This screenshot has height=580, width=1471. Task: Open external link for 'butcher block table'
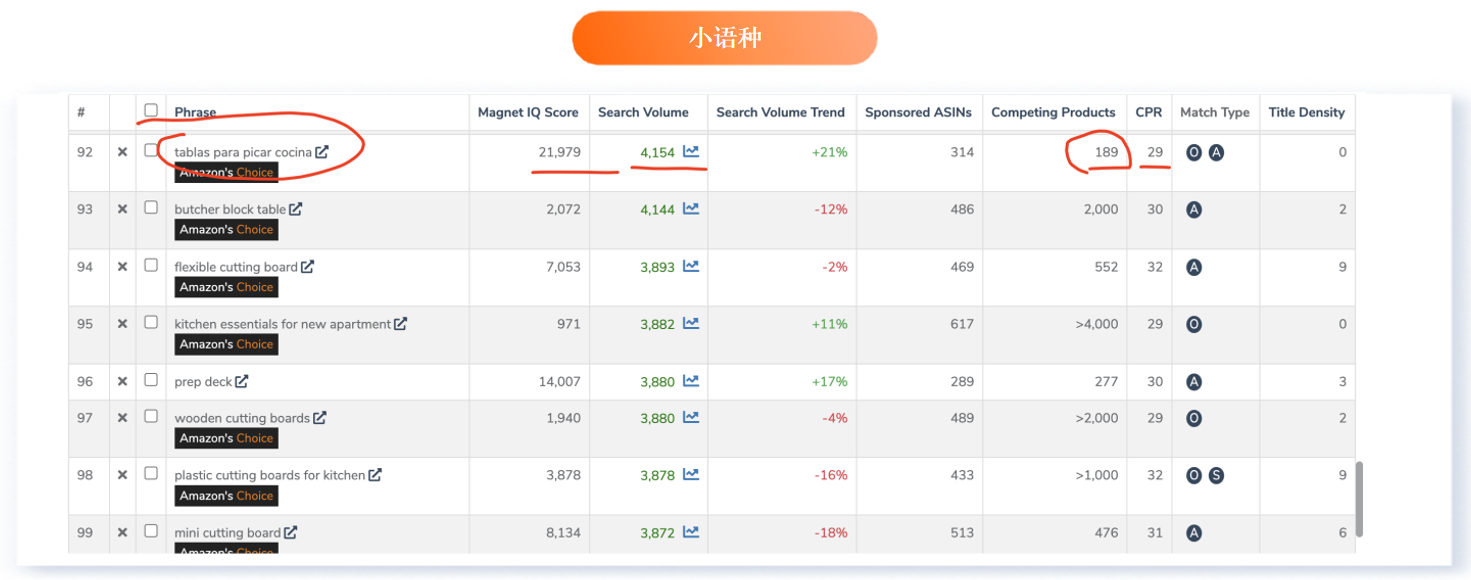(x=296, y=210)
